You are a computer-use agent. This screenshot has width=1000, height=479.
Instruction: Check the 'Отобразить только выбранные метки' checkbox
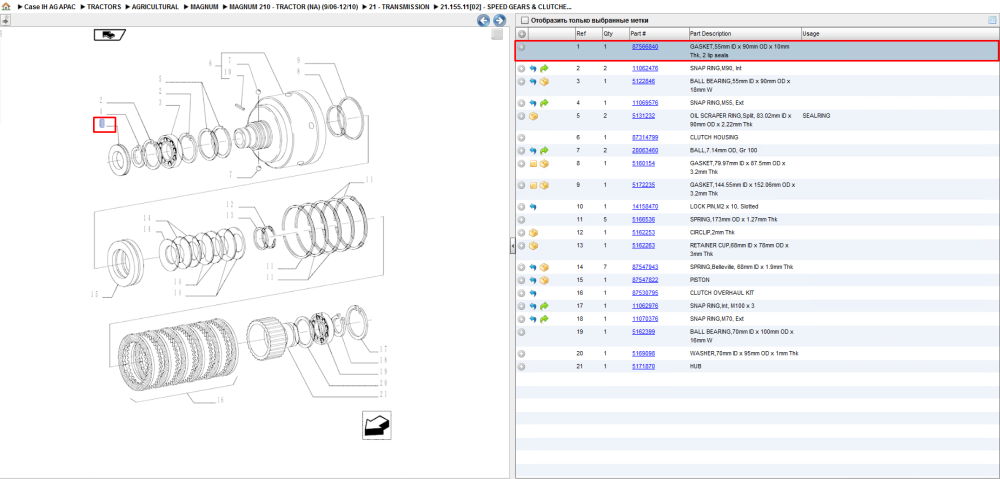[524, 20]
